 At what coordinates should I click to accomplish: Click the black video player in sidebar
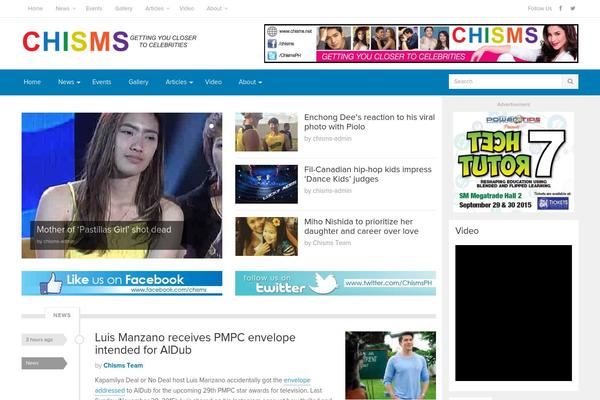click(x=514, y=313)
